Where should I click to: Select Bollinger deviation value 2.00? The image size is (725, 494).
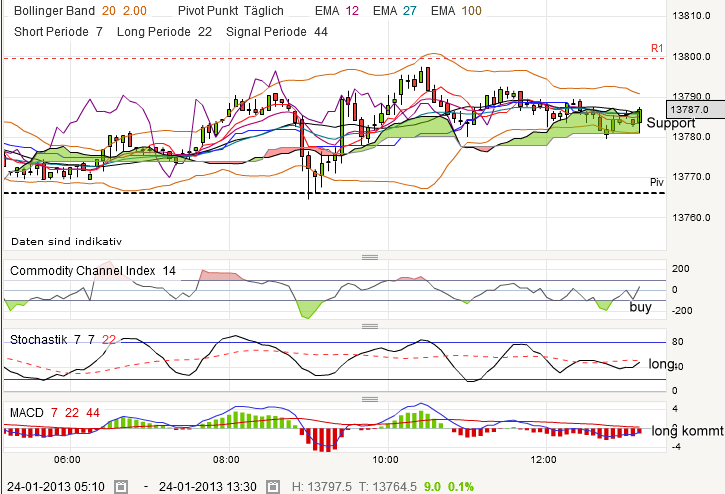pos(135,11)
